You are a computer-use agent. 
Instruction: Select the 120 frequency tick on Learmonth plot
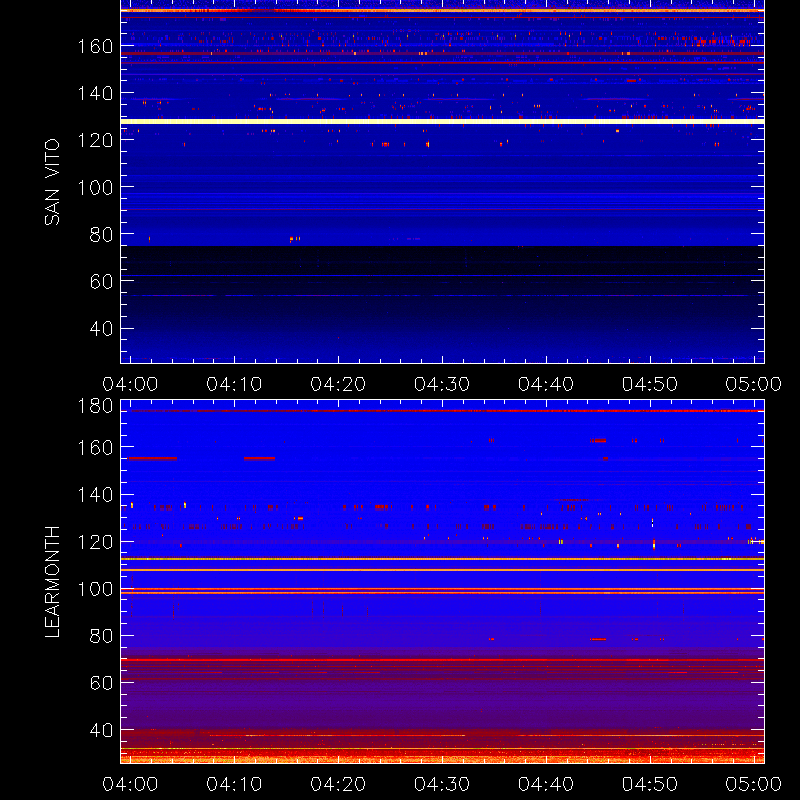click(x=95, y=542)
